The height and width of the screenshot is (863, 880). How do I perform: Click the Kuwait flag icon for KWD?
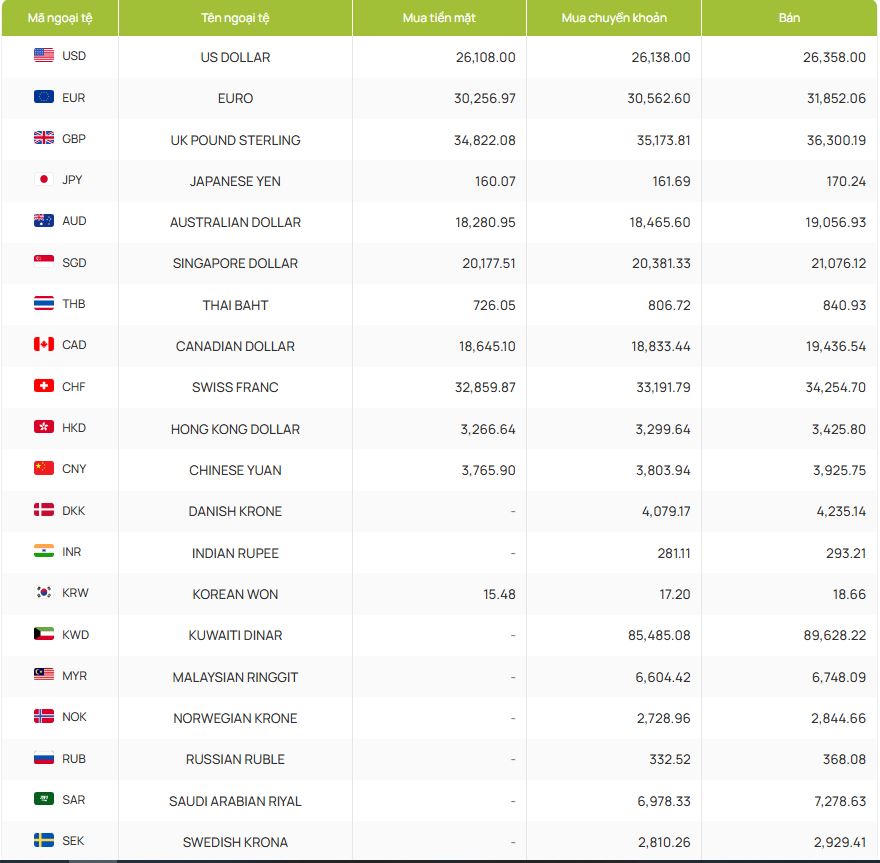point(44,634)
